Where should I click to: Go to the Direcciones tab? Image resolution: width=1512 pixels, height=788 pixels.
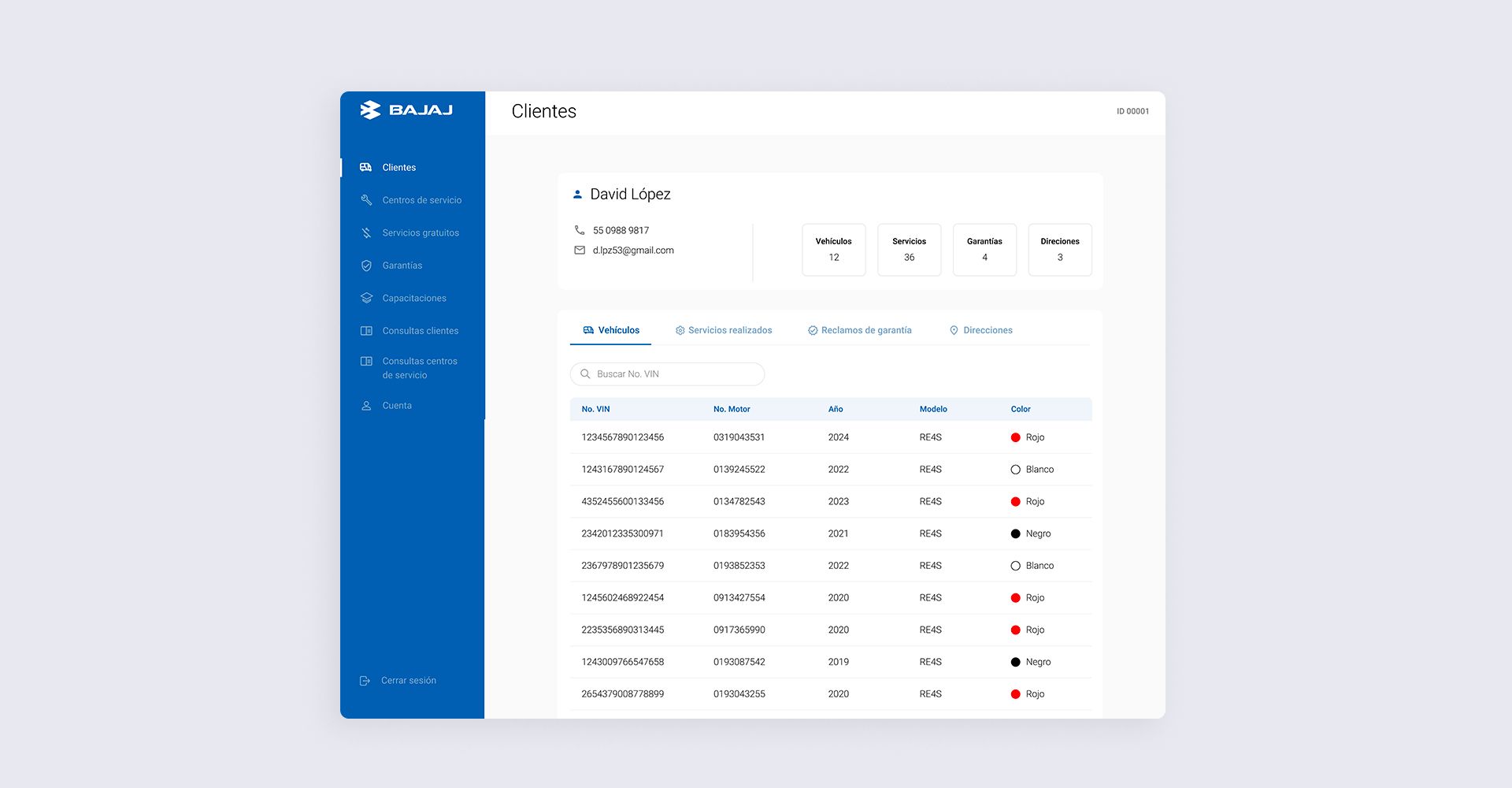click(x=981, y=330)
